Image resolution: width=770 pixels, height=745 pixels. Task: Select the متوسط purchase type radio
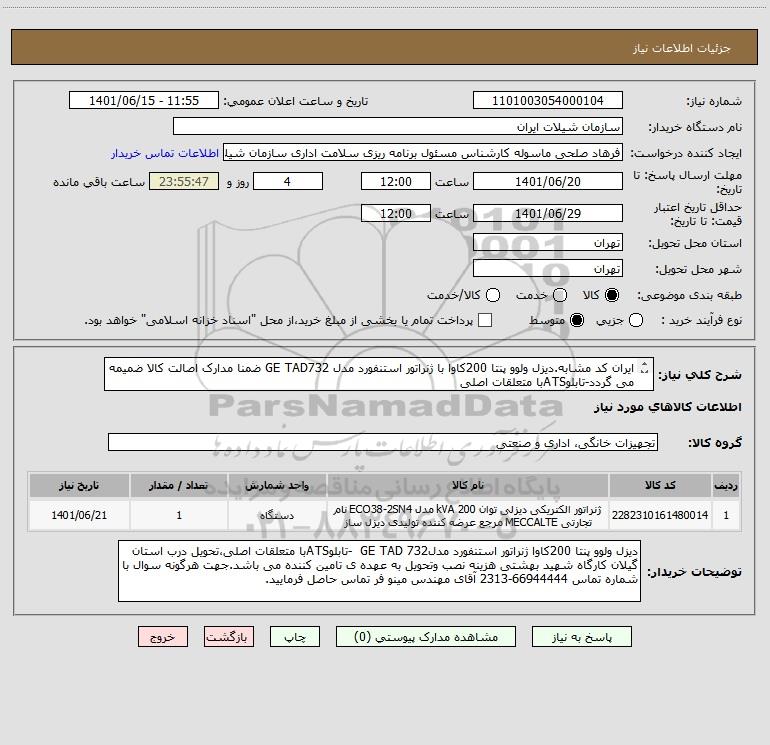tap(577, 321)
